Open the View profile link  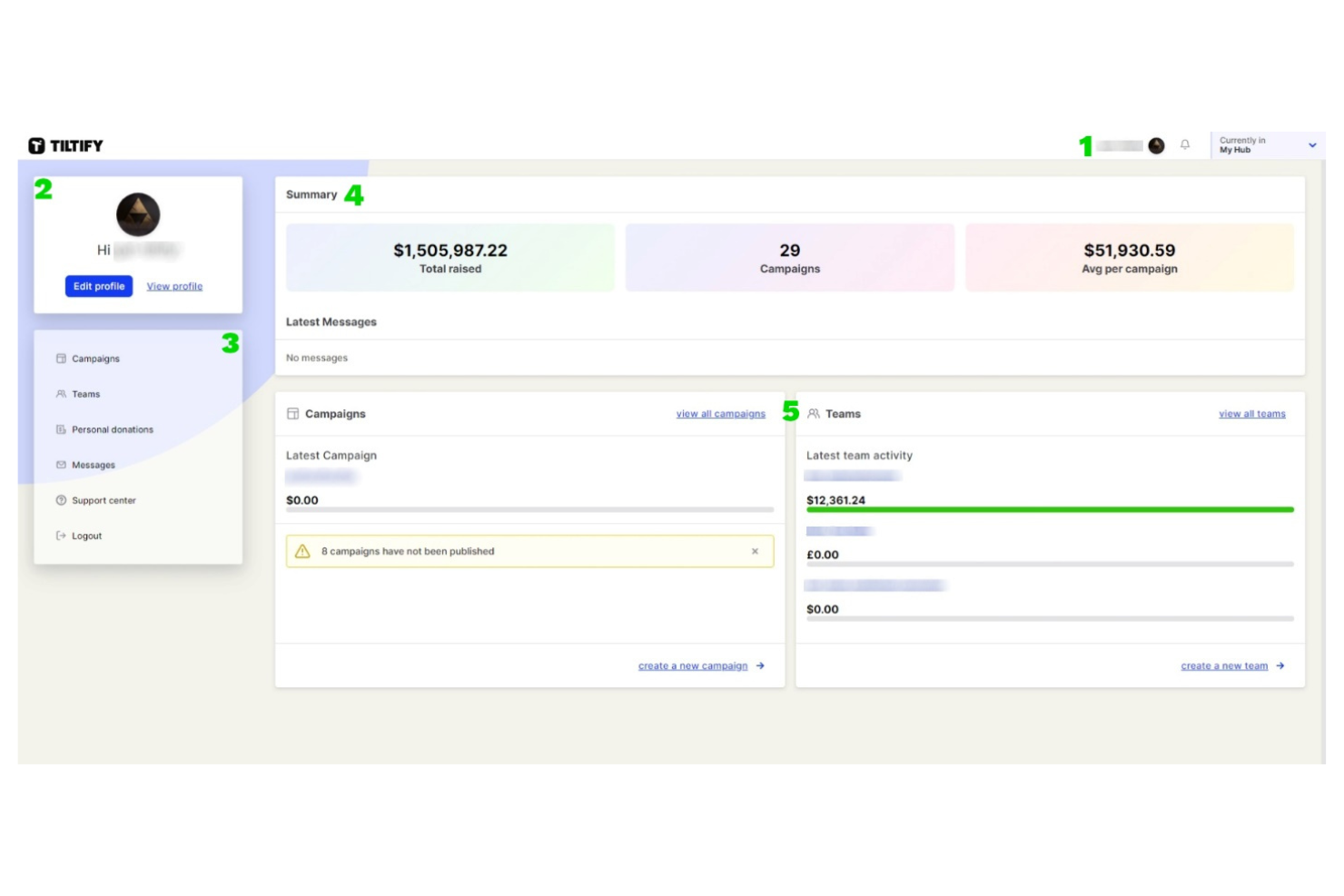(x=173, y=286)
